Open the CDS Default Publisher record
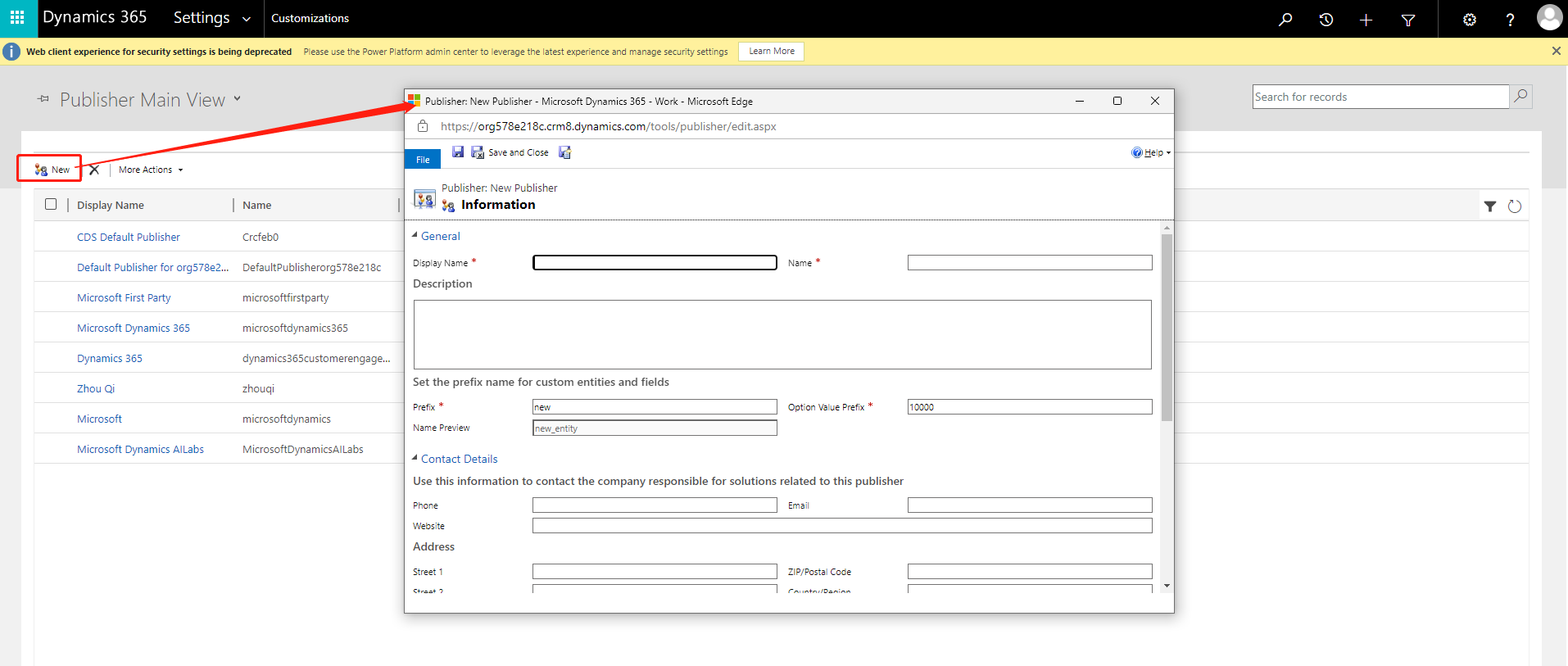The width and height of the screenshot is (1568, 666). click(129, 237)
